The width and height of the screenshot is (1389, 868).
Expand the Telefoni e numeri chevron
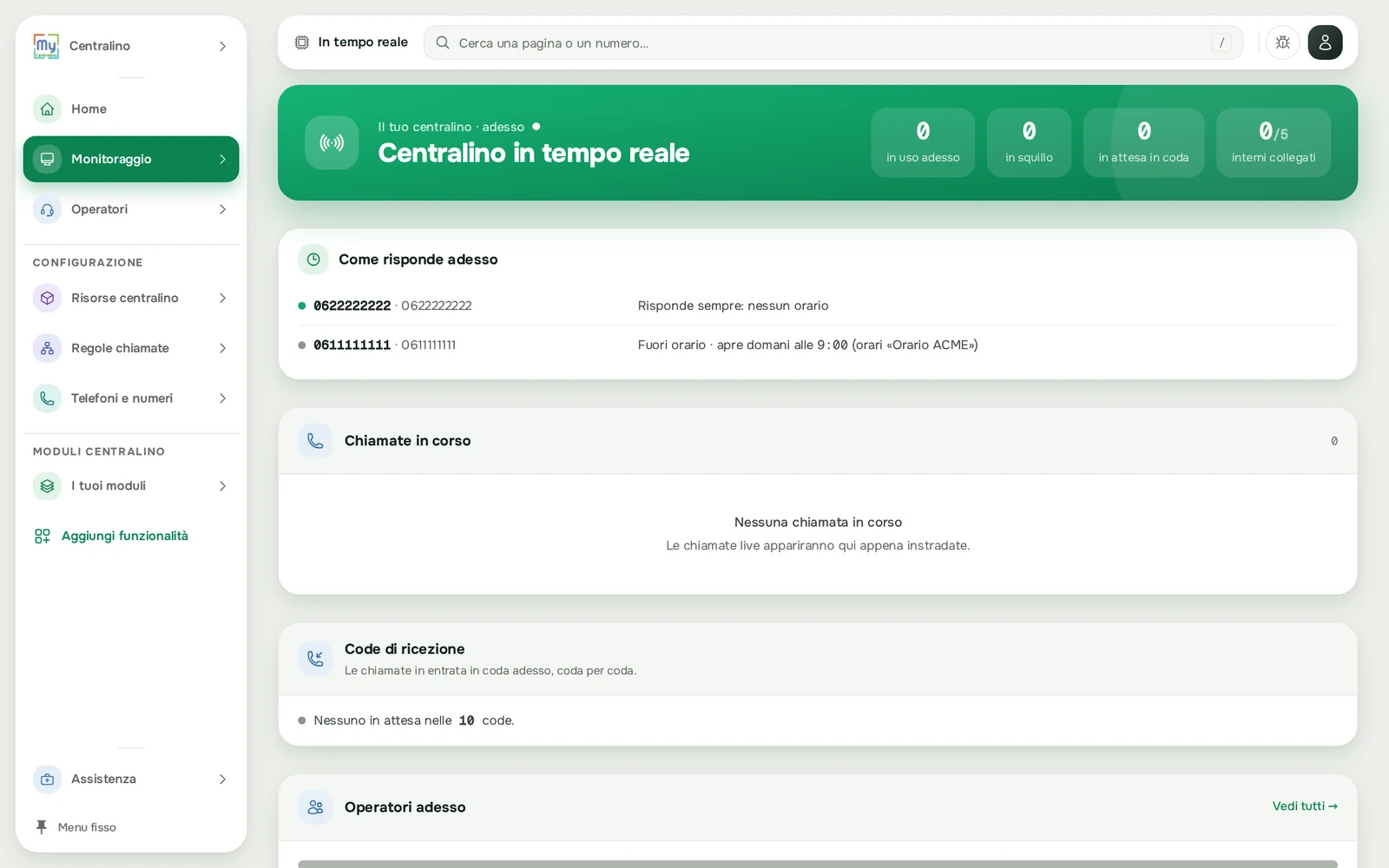point(222,398)
